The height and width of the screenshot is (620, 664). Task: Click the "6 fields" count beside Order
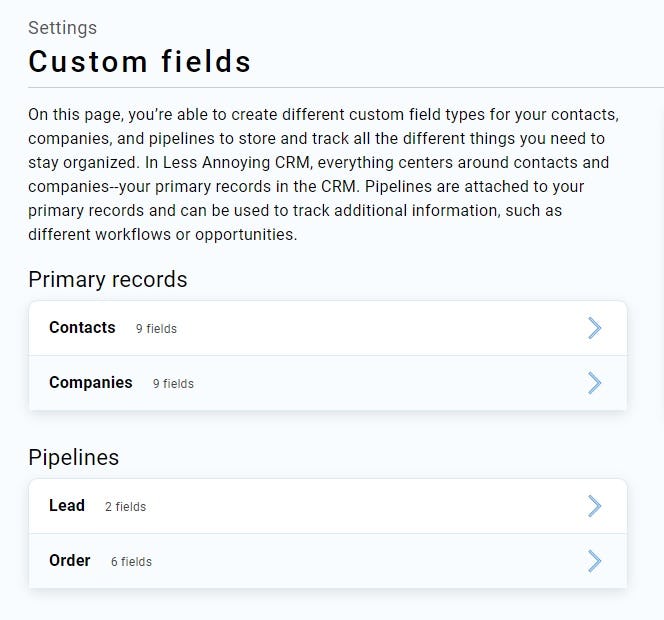point(131,562)
